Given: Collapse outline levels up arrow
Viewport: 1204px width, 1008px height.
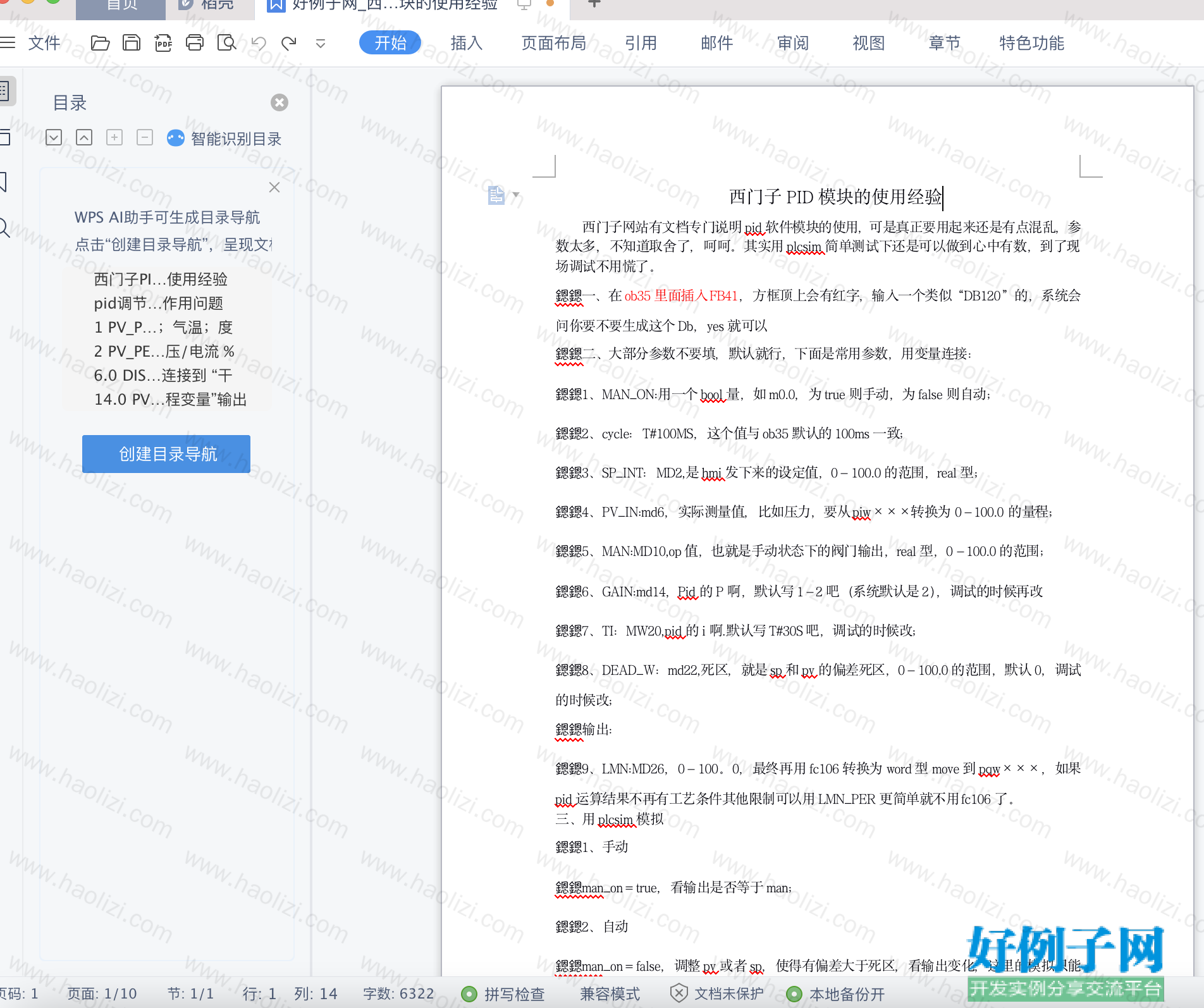Looking at the screenshot, I should 84,138.
